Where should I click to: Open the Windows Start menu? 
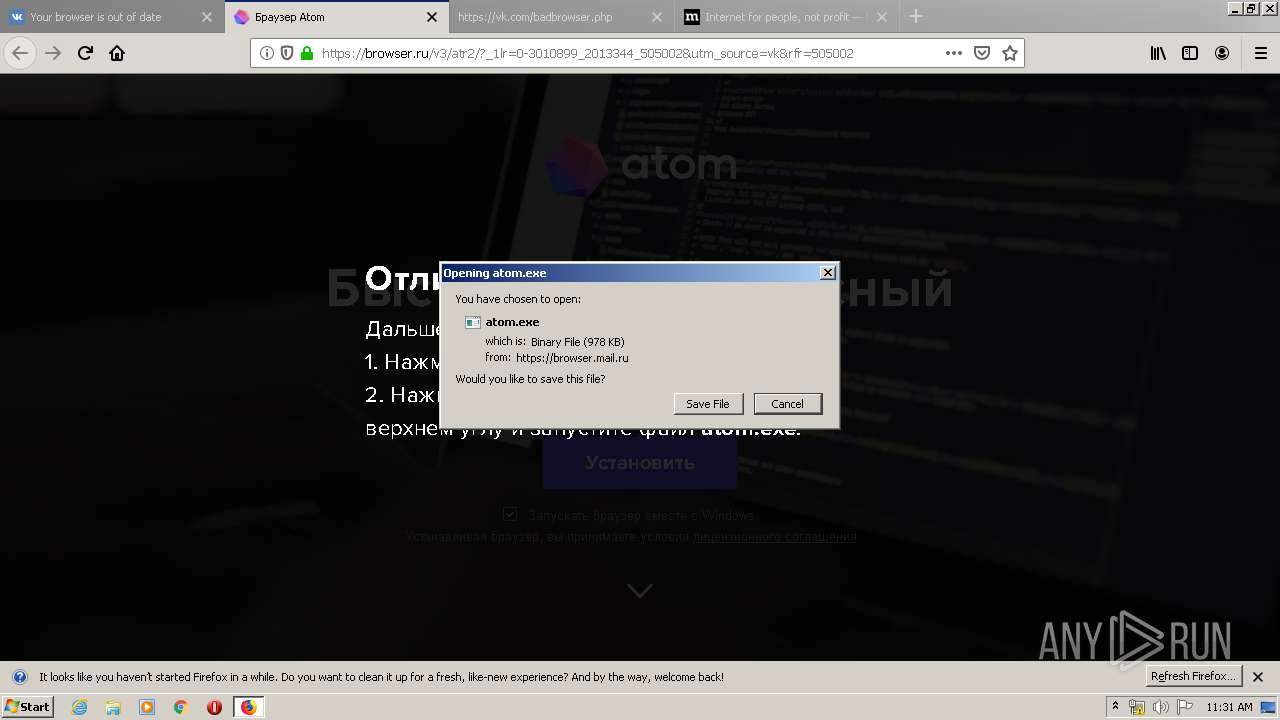click(x=28, y=707)
